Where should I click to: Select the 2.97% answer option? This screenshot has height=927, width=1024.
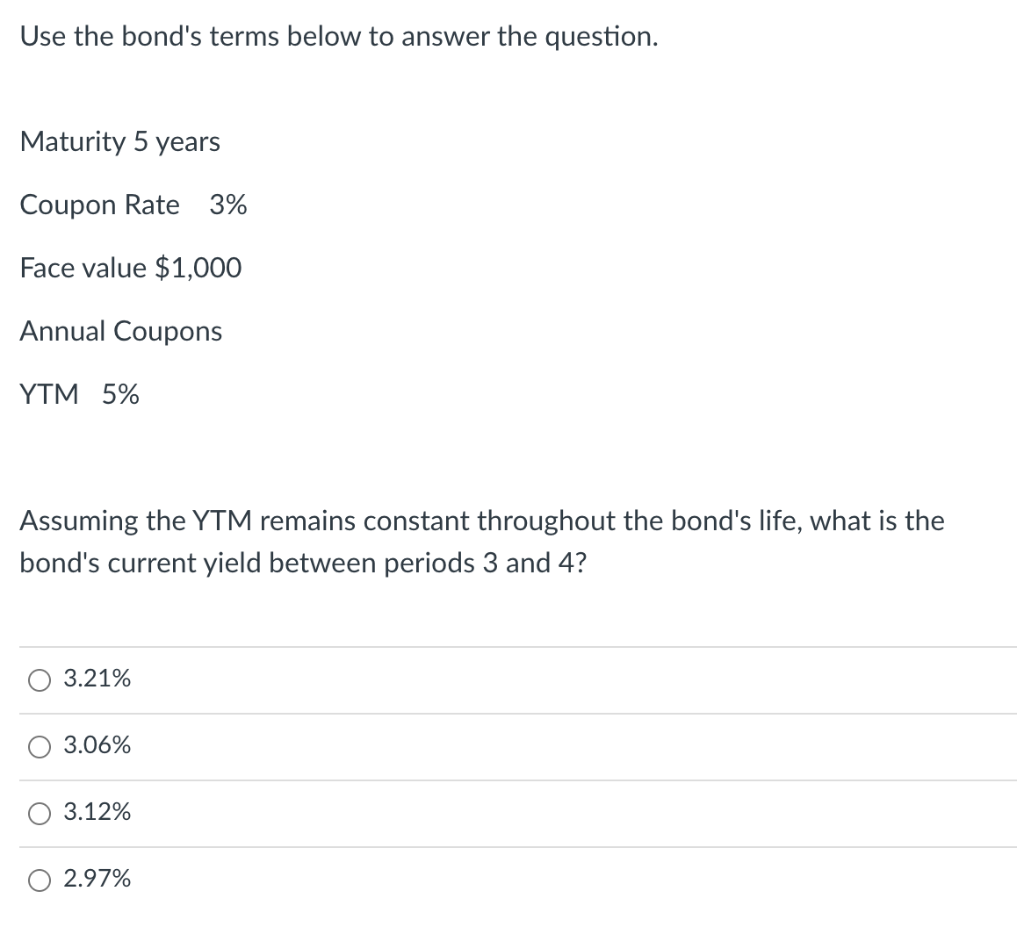[39, 880]
